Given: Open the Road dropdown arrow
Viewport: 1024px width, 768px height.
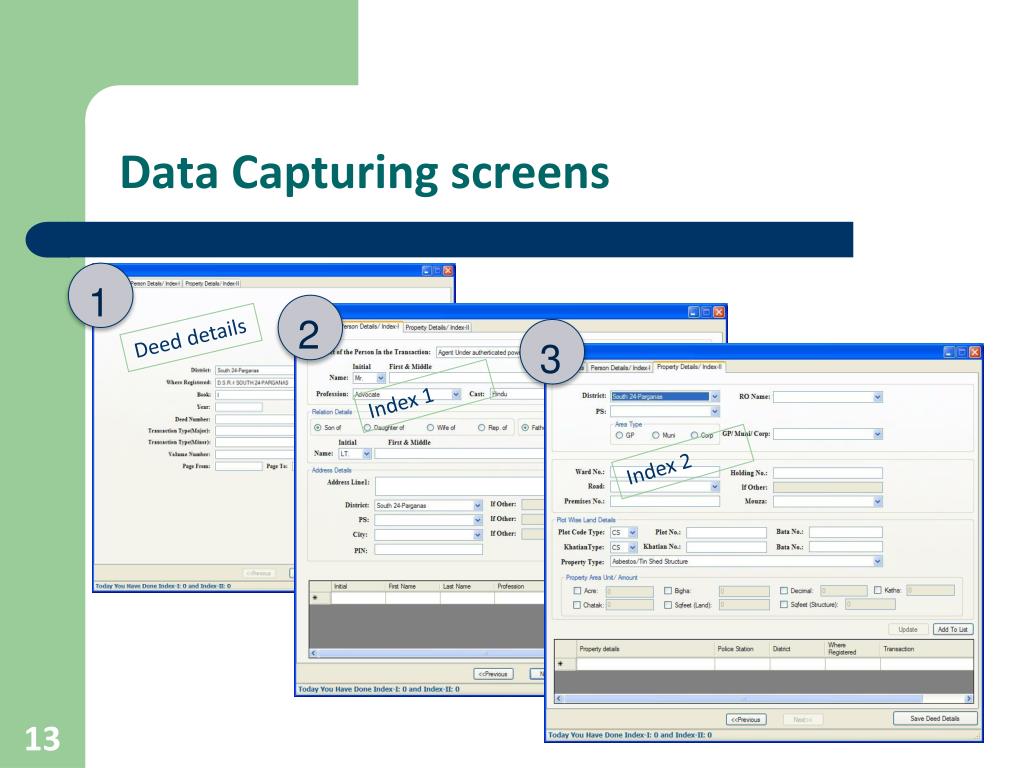Looking at the screenshot, I should point(714,487).
